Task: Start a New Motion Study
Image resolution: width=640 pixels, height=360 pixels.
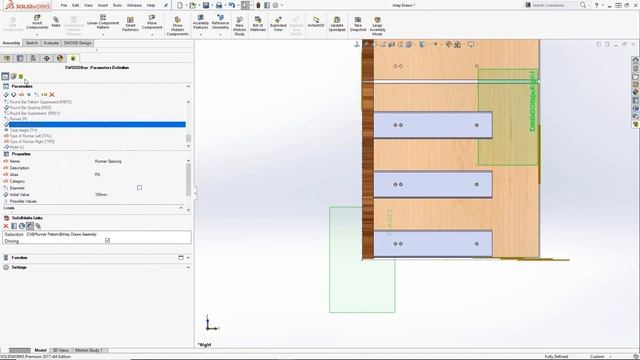Action: 240,27
